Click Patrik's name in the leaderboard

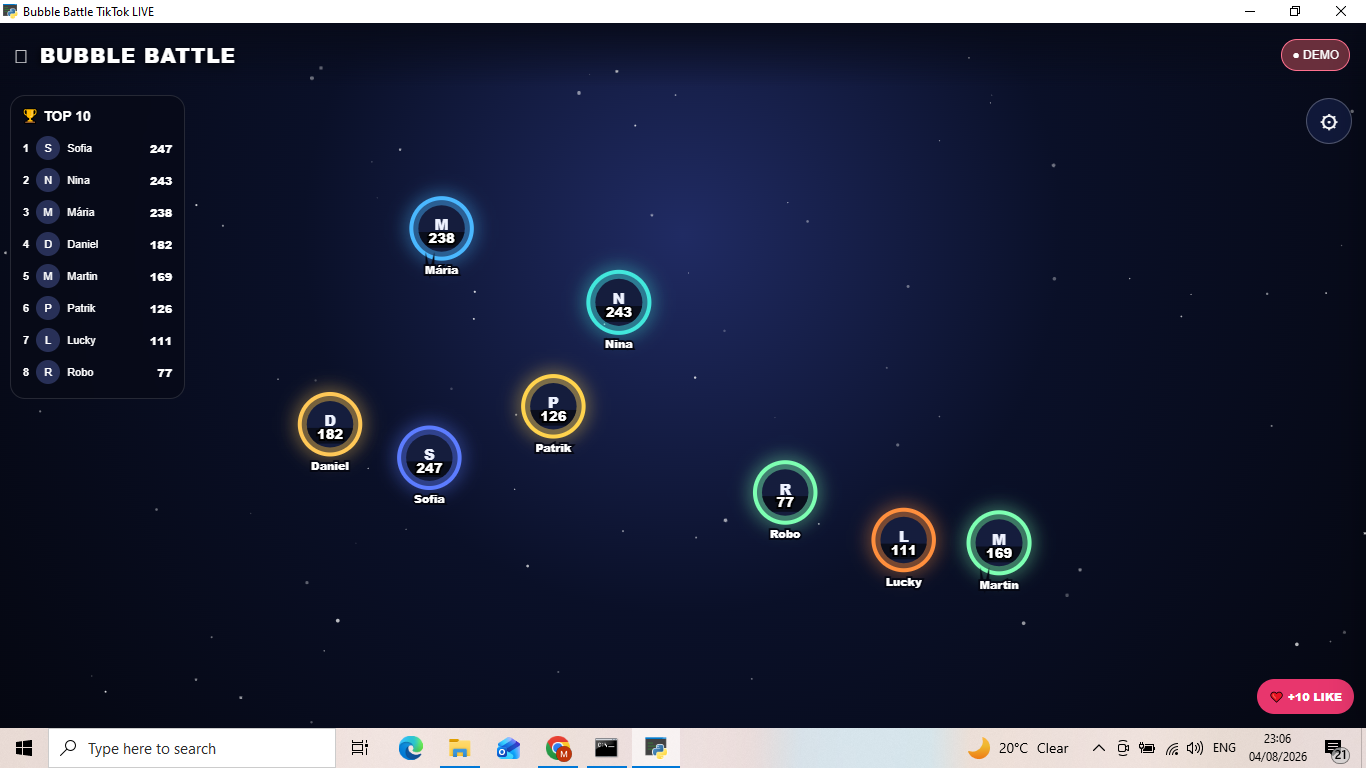click(81, 308)
